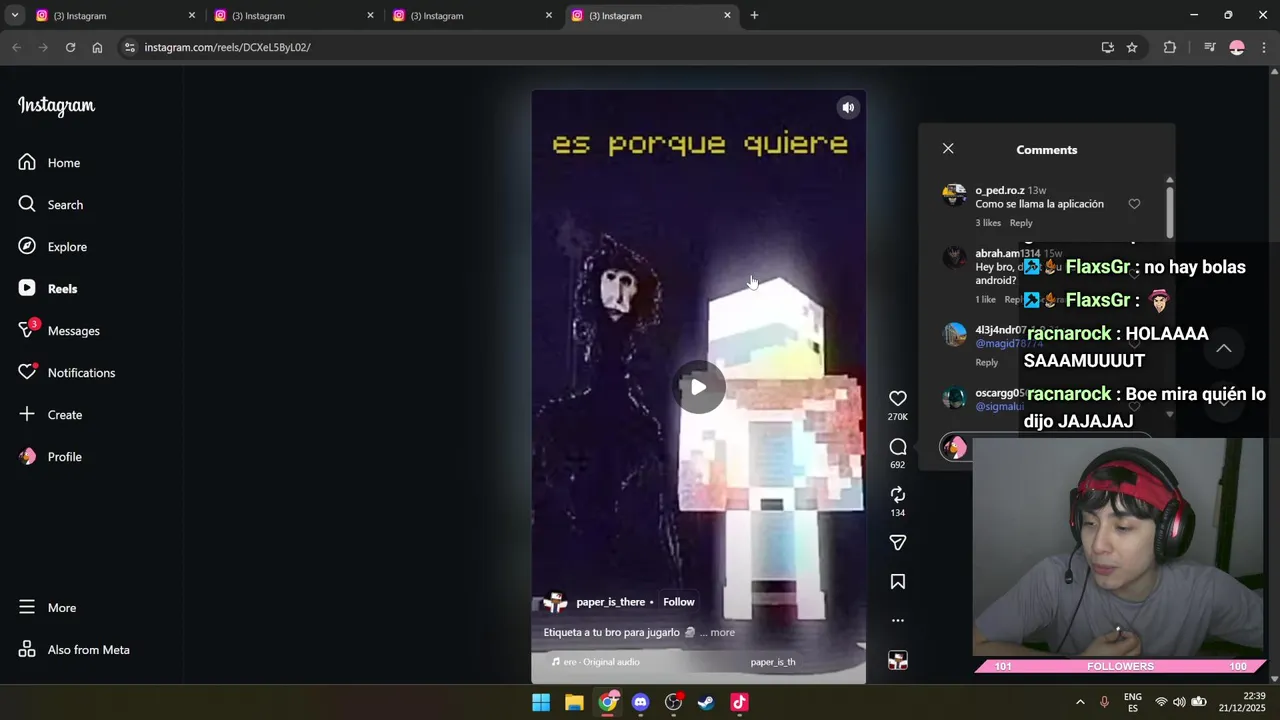Open clock and date 22:39
1280x720 pixels.
tap(1241, 702)
